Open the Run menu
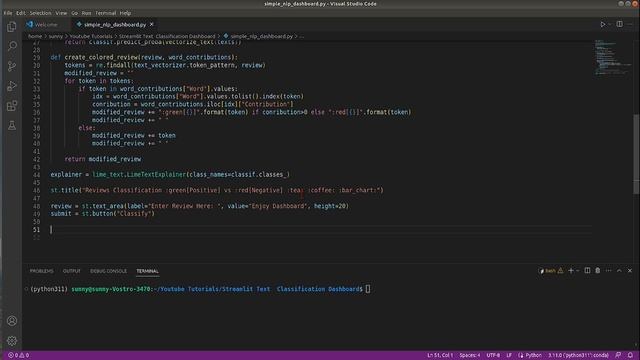640x360 pixels. tap(87, 13)
